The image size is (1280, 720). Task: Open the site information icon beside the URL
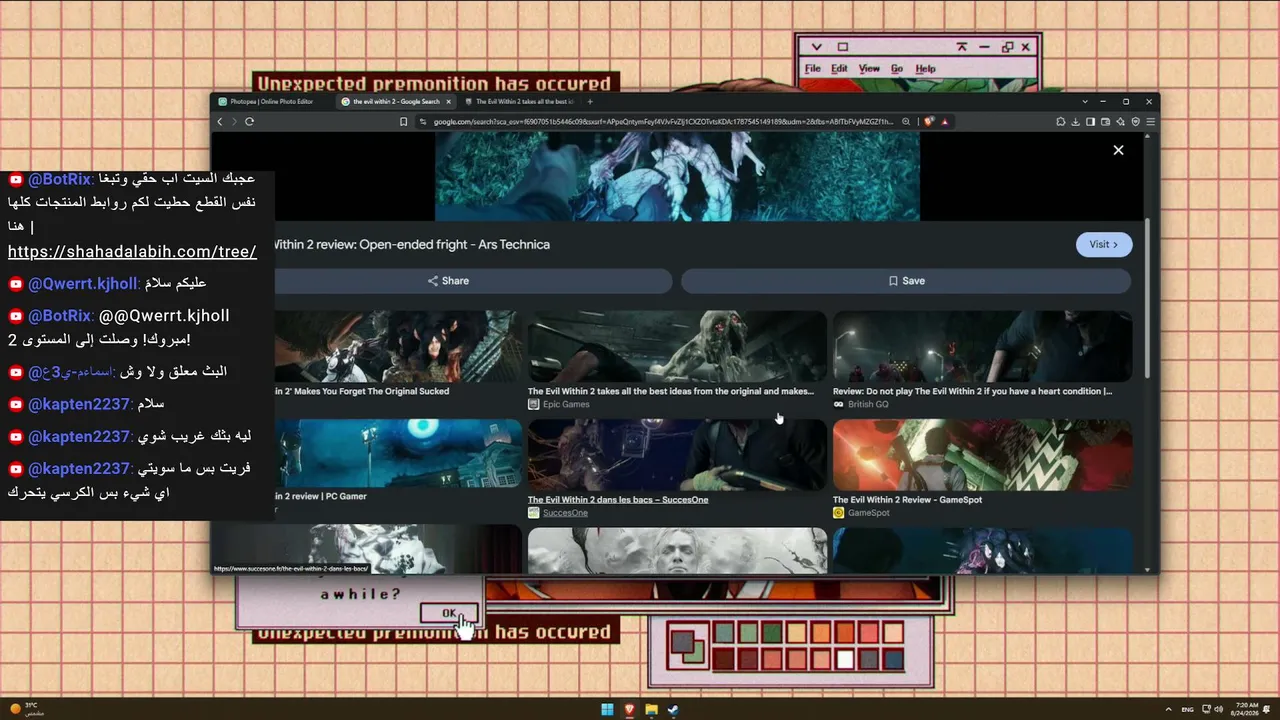pos(424,121)
